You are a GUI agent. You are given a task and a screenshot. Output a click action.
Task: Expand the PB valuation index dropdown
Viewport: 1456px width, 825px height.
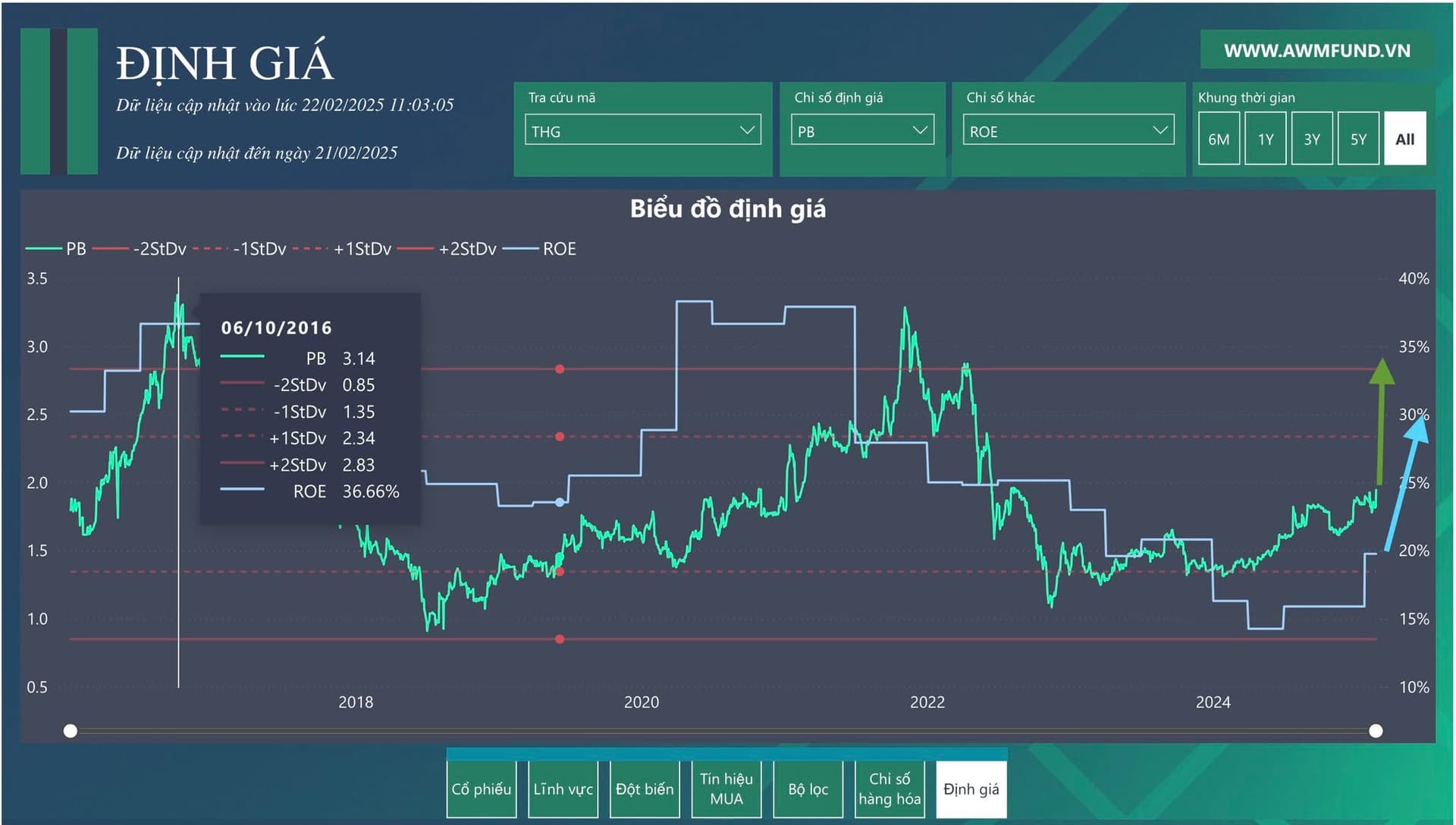tap(861, 130)
